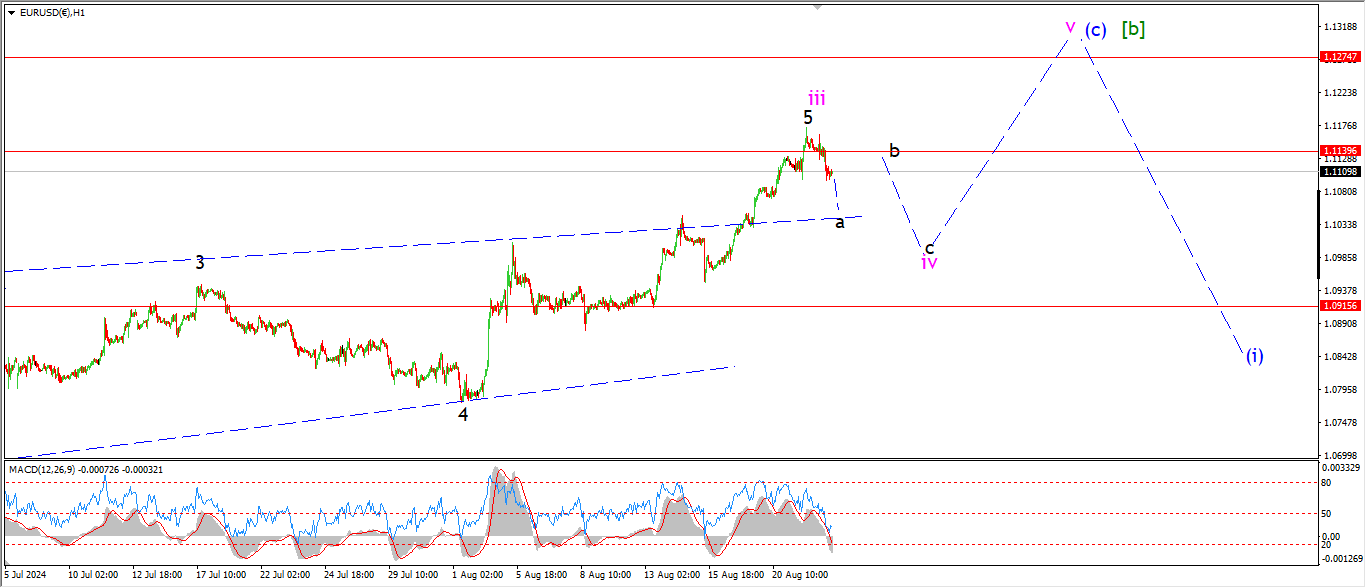Click the chart shift triangle marker at top
The image size is (1366, 588).
point(818,6)
